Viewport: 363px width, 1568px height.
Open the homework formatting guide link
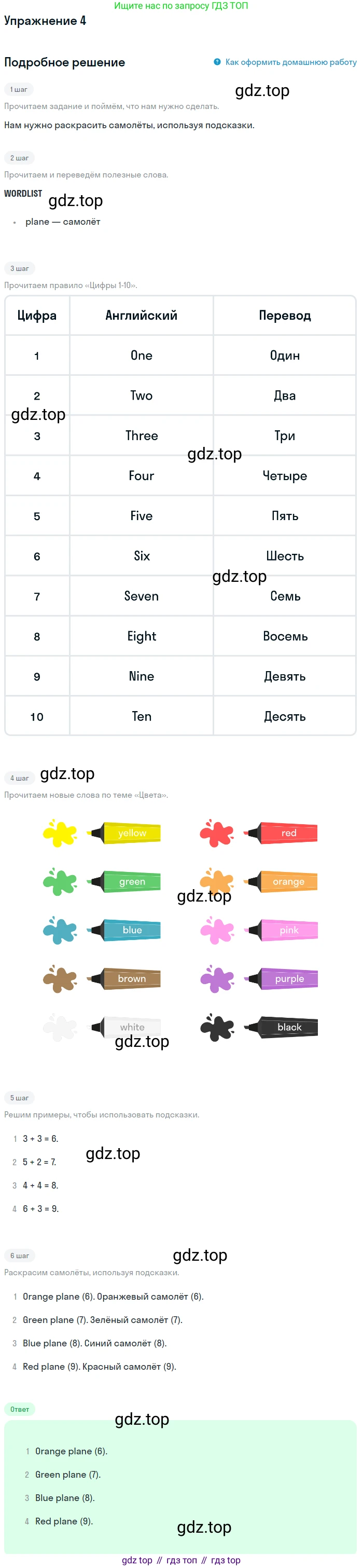coord(290,62)
